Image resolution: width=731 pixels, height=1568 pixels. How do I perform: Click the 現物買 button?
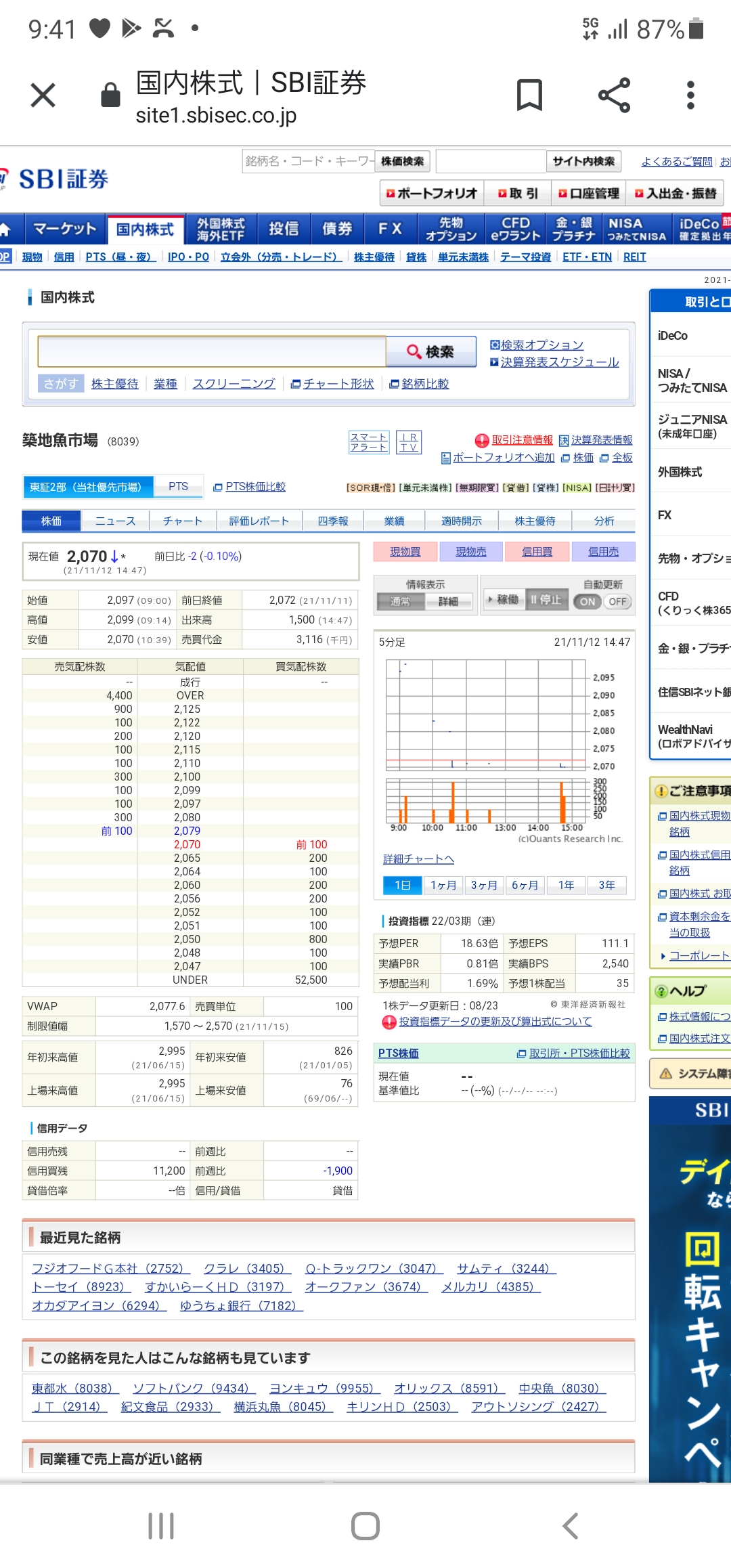405,552
